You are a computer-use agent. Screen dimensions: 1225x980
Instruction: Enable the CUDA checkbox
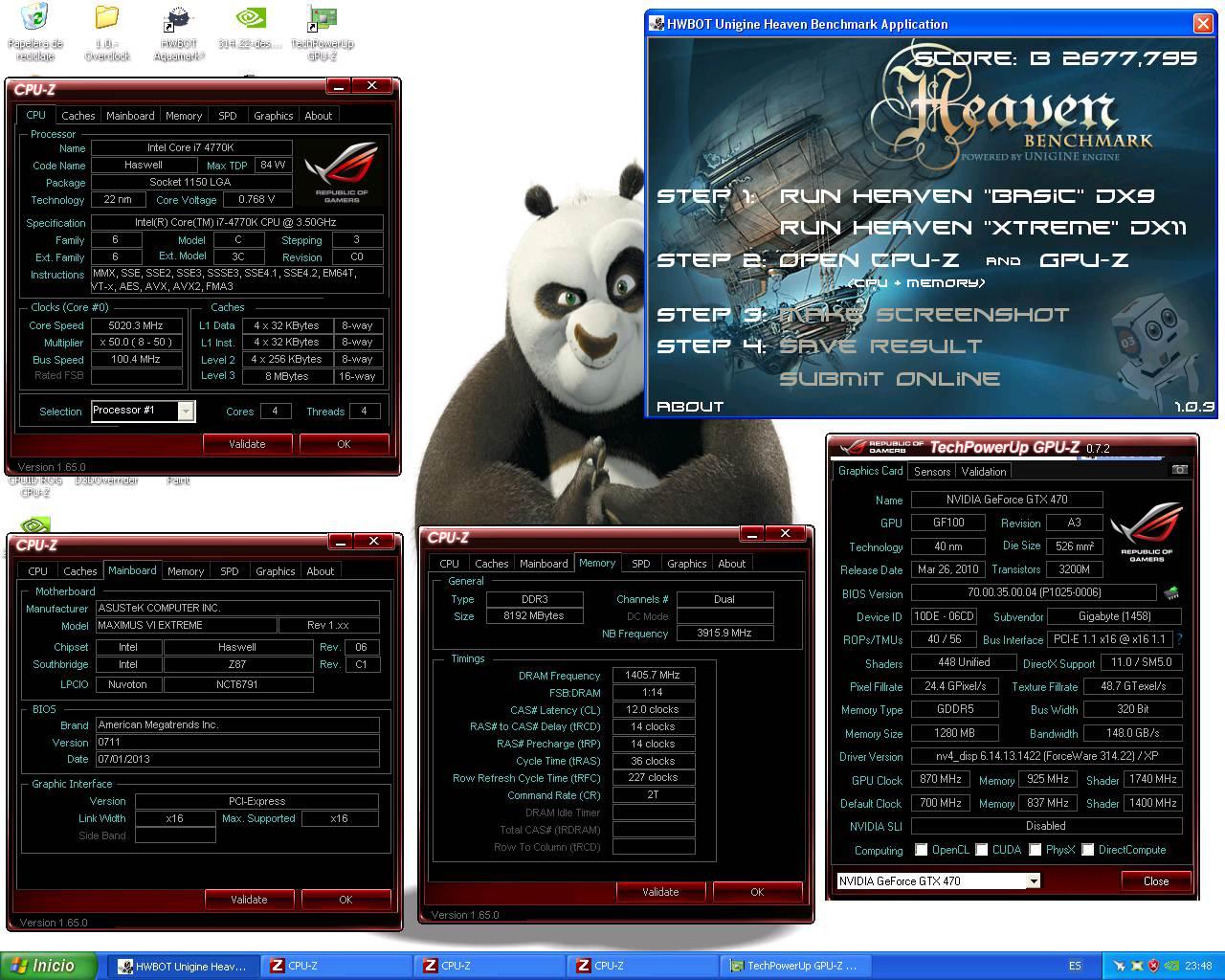click(981, 850)
